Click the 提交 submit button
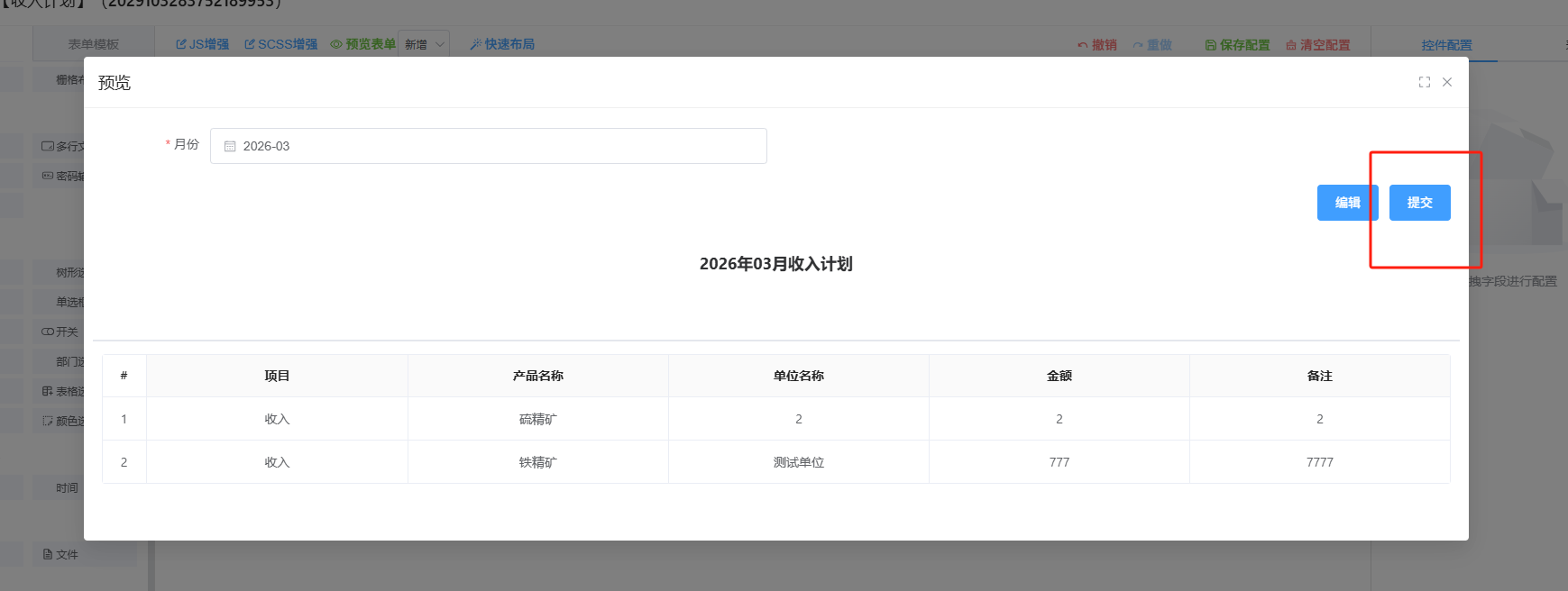 click(x=1419, y=203)
